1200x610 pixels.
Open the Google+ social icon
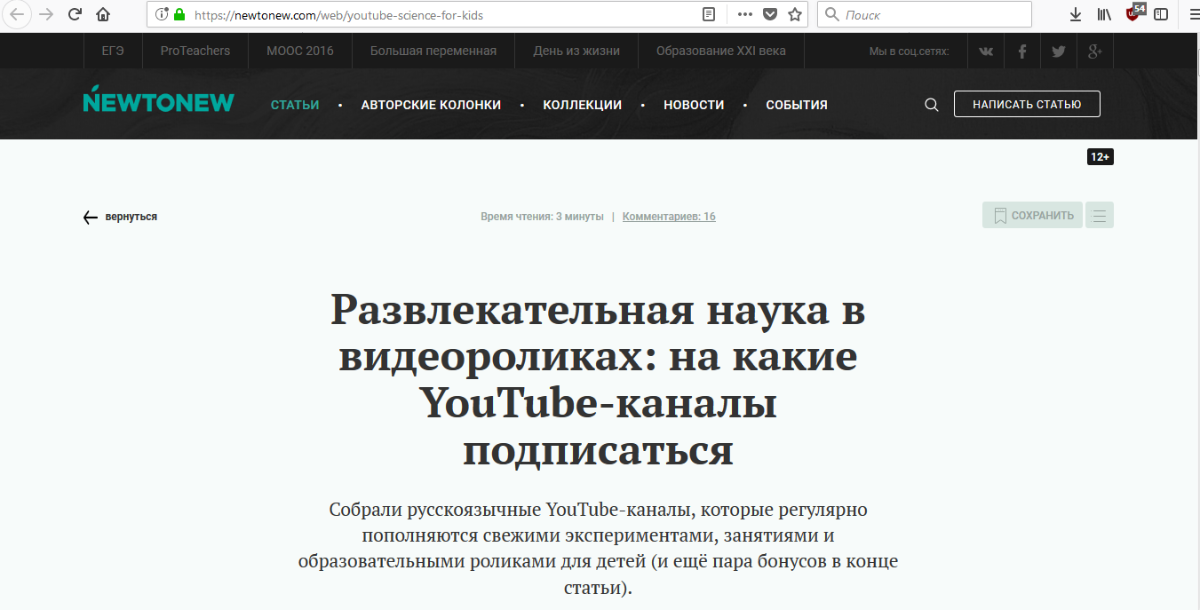click(1095, 51)
